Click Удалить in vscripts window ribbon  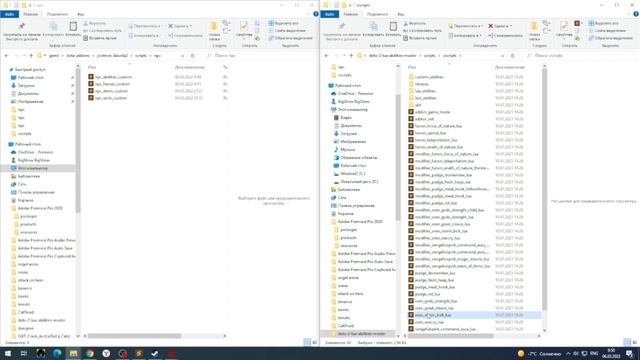(x=500, y=26)
